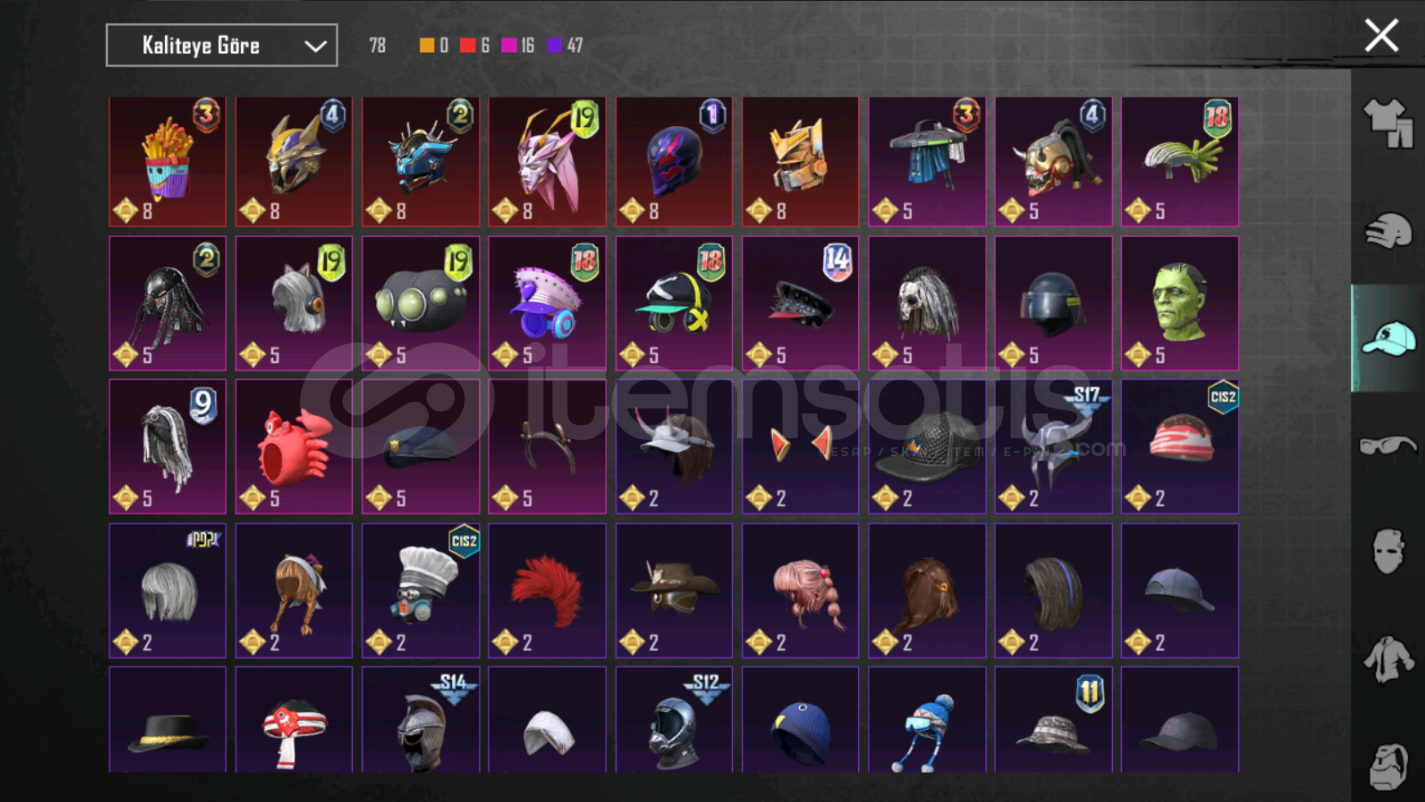
Task: Select the chef hat with gas mask
Action: pos(421,591)
